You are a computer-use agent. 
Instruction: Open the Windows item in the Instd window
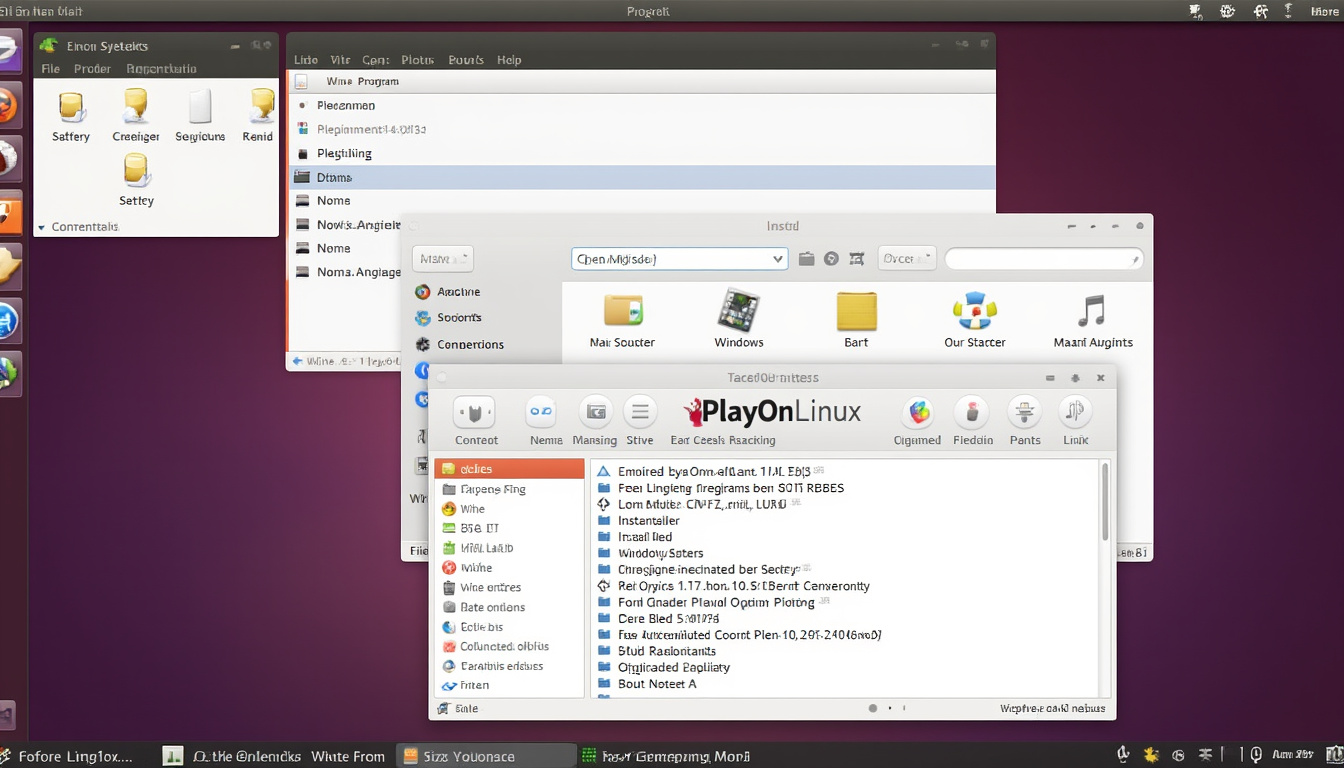click(739, 311)
